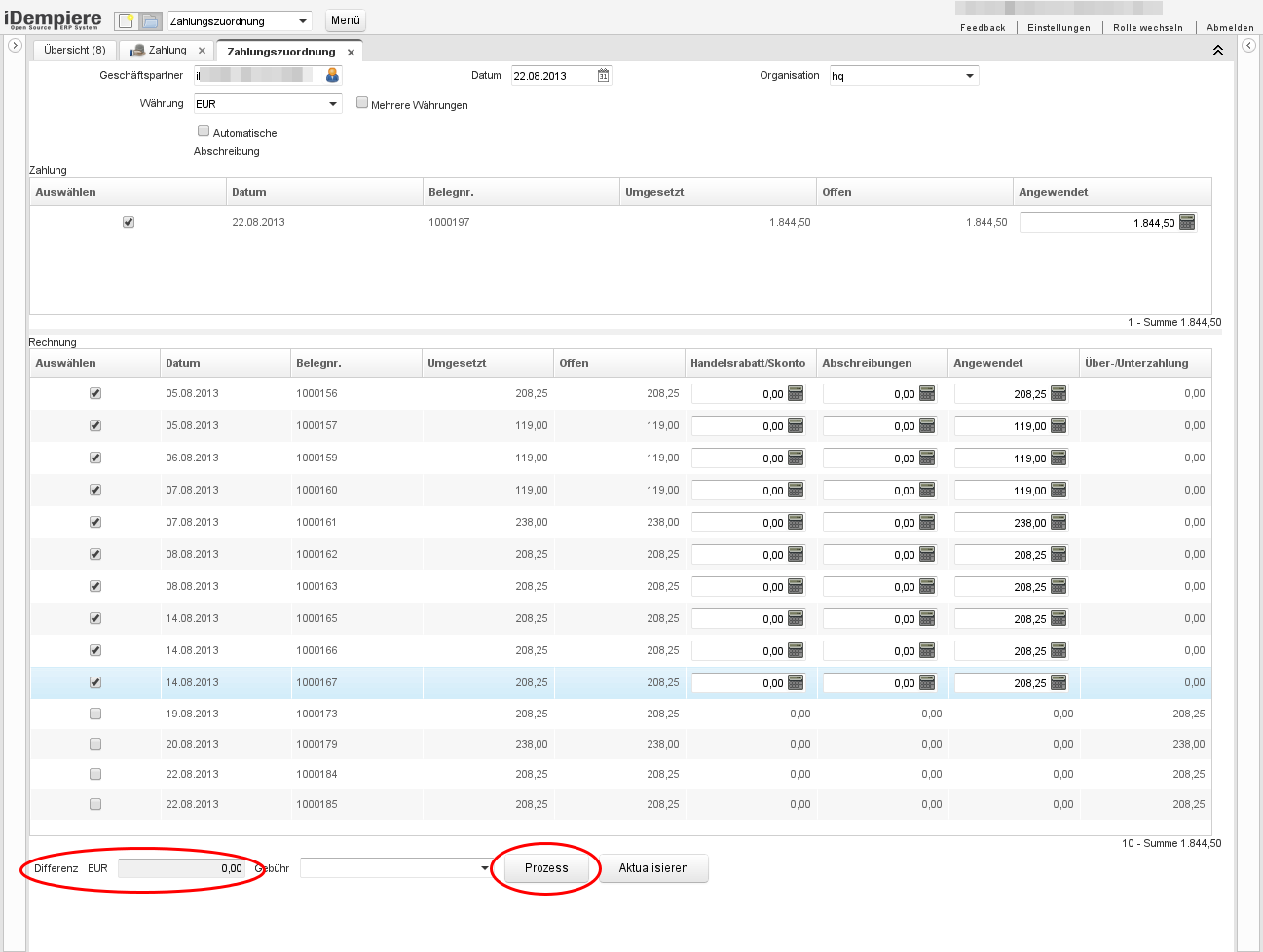Image resolution: width=1263 pixels, height=952 pixels.
Task: Open the window selector dropdown showing Zahlungszuordnung
Action: click(x=303, y=21)
